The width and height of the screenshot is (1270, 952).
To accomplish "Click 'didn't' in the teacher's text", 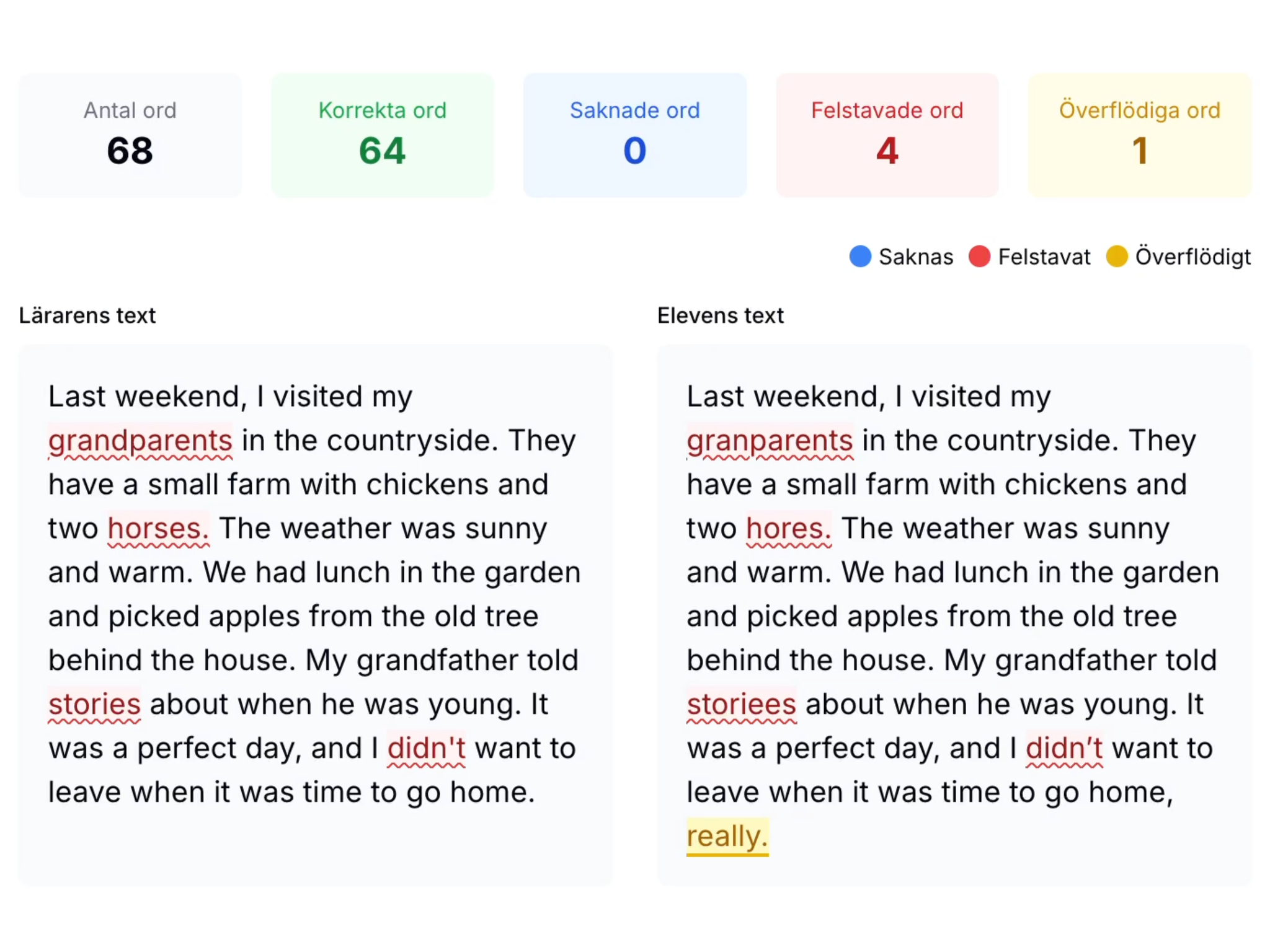I will coord(426,749).
